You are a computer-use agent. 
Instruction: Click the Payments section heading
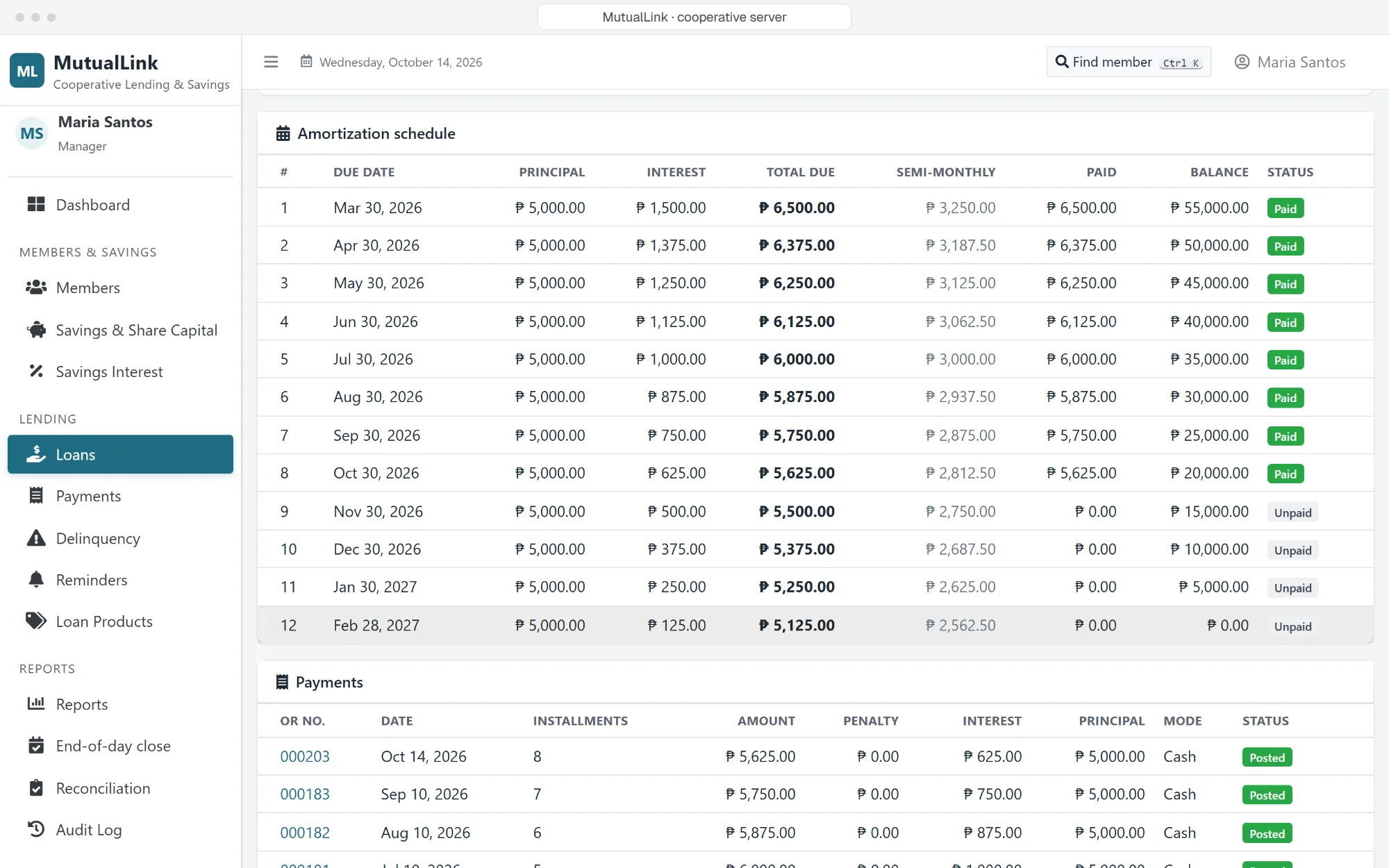tap(329, 682)
